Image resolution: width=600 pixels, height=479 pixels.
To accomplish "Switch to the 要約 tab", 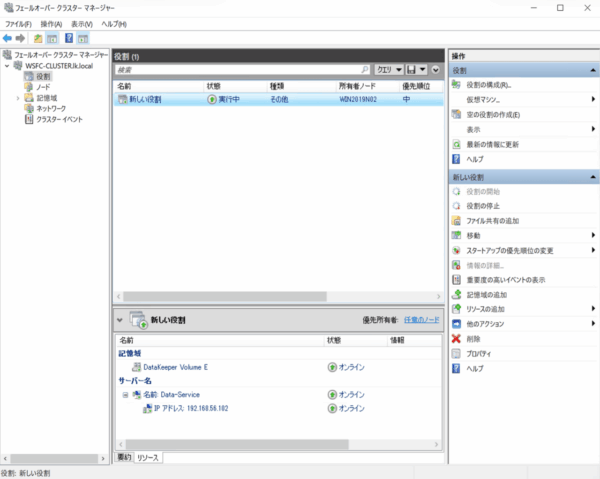I will click(x=124, y=457).
